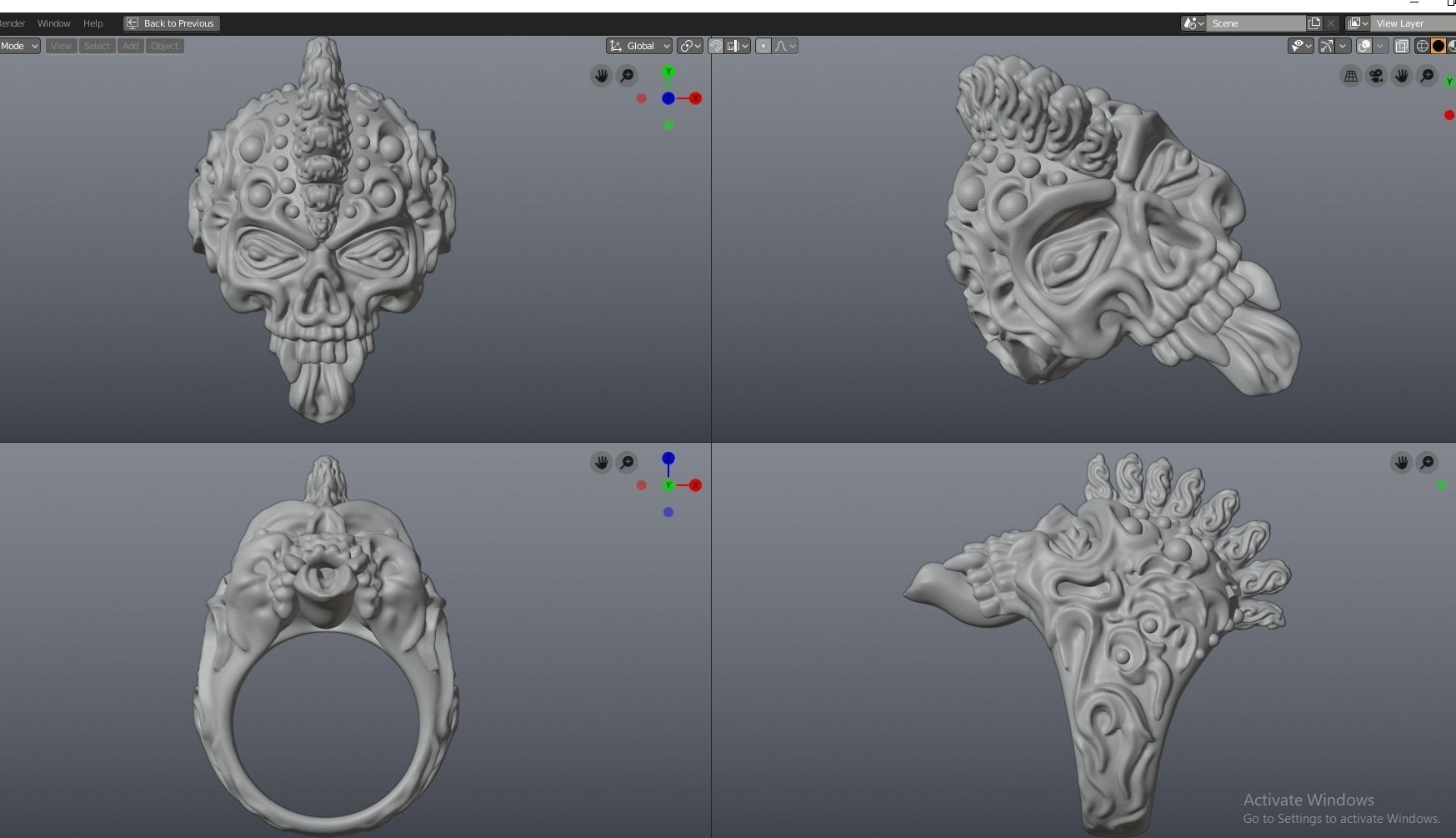Click red dot on top-right gizmo
1456x838 pixels.
pos(1449,115)
